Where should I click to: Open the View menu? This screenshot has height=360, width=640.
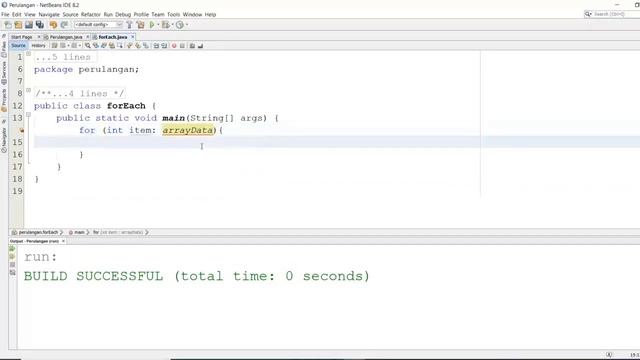click(30, 14)
